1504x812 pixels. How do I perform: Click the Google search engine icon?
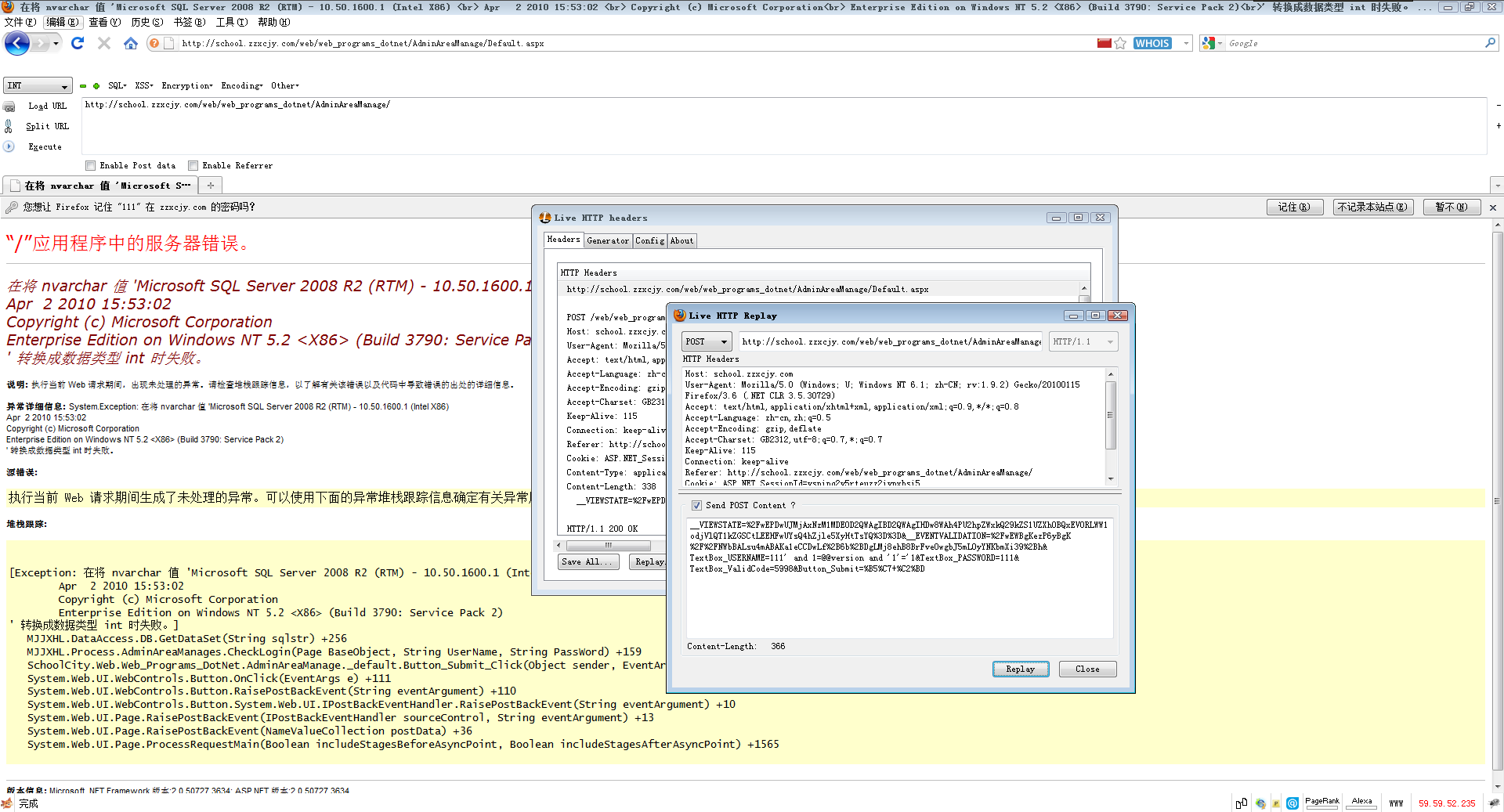click(1209, 43)
